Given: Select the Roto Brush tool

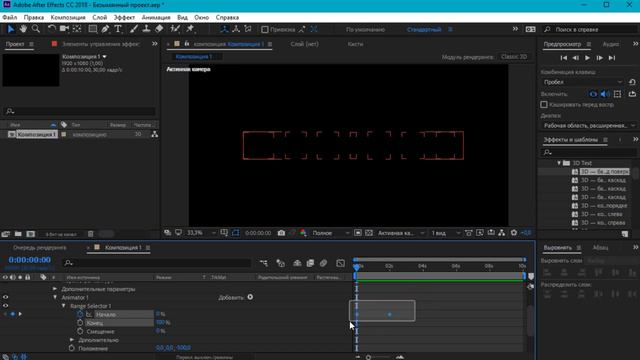Looking at the screenshot, I should tap(175, 29).
